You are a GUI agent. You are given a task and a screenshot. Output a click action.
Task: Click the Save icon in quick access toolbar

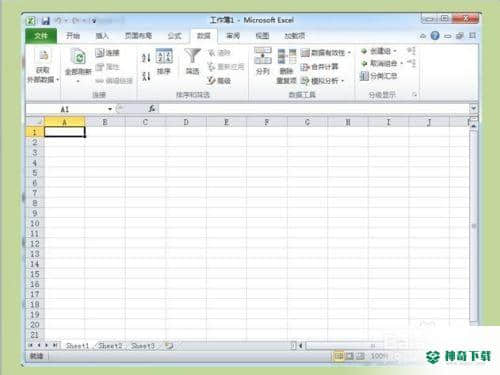pyautogui.click(x=45, y=21)
